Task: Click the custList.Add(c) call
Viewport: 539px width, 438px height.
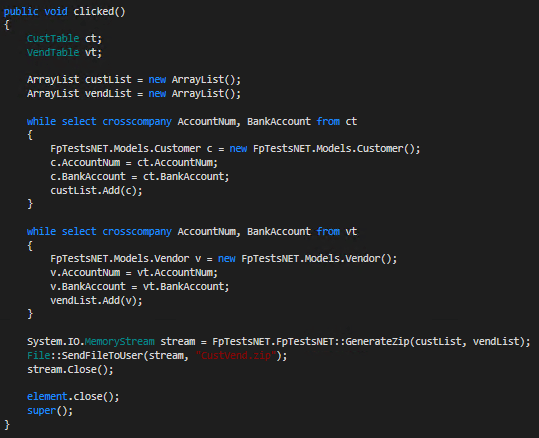Action: (96, 190)
